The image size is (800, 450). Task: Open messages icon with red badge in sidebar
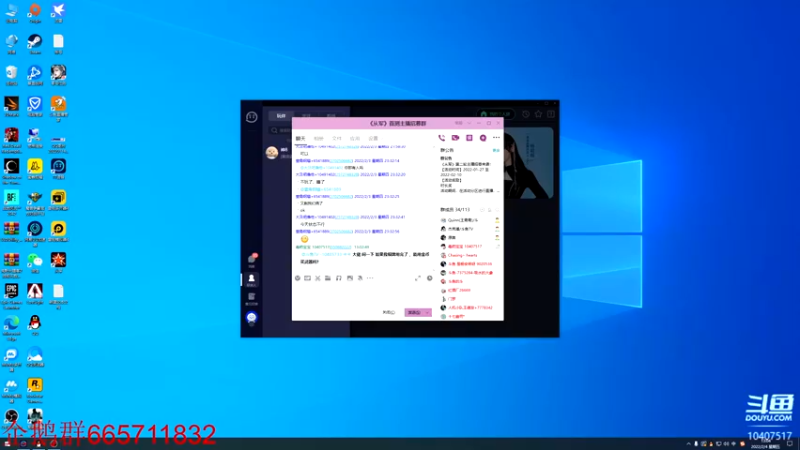[252, 260]
